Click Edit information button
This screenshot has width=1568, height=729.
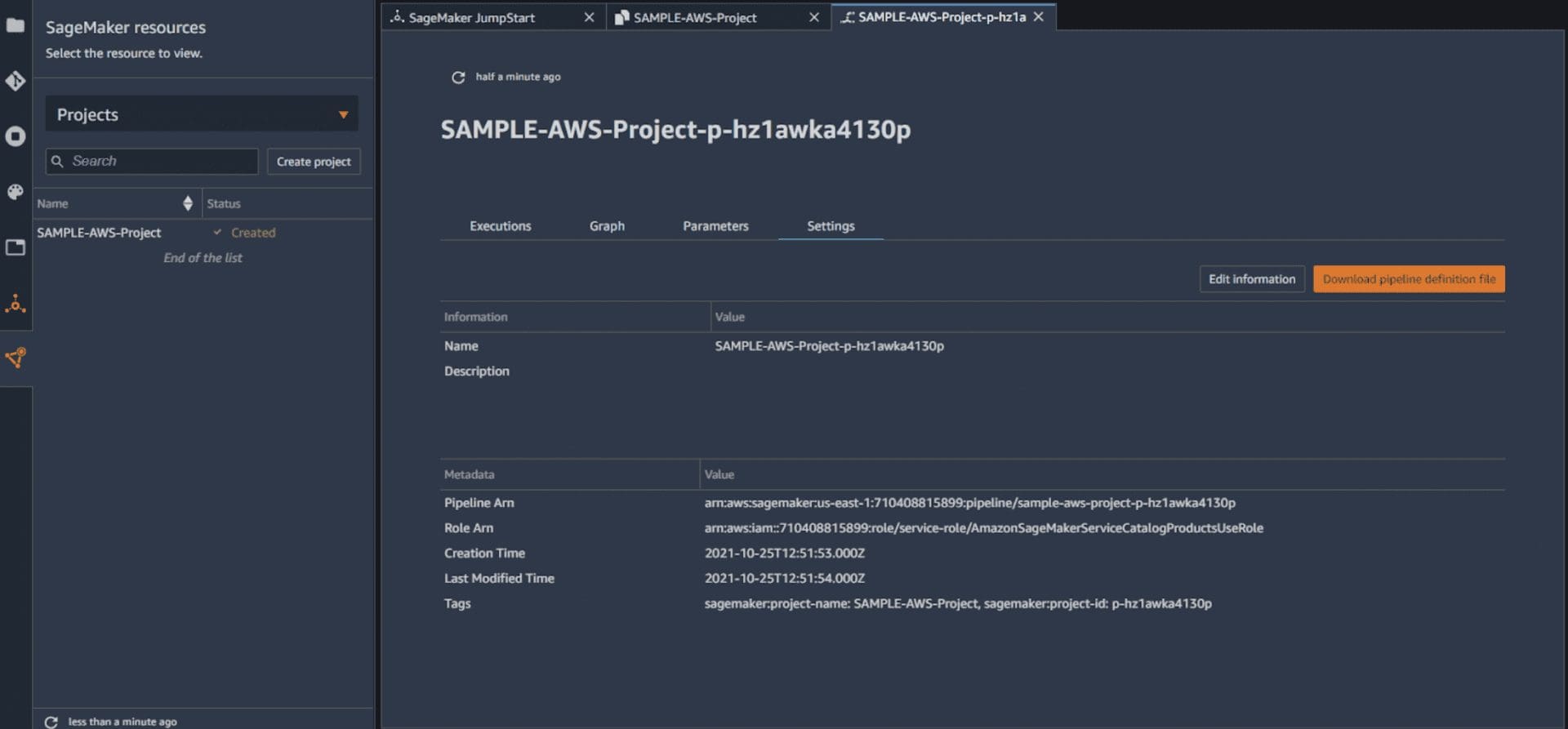[1251, 279]
